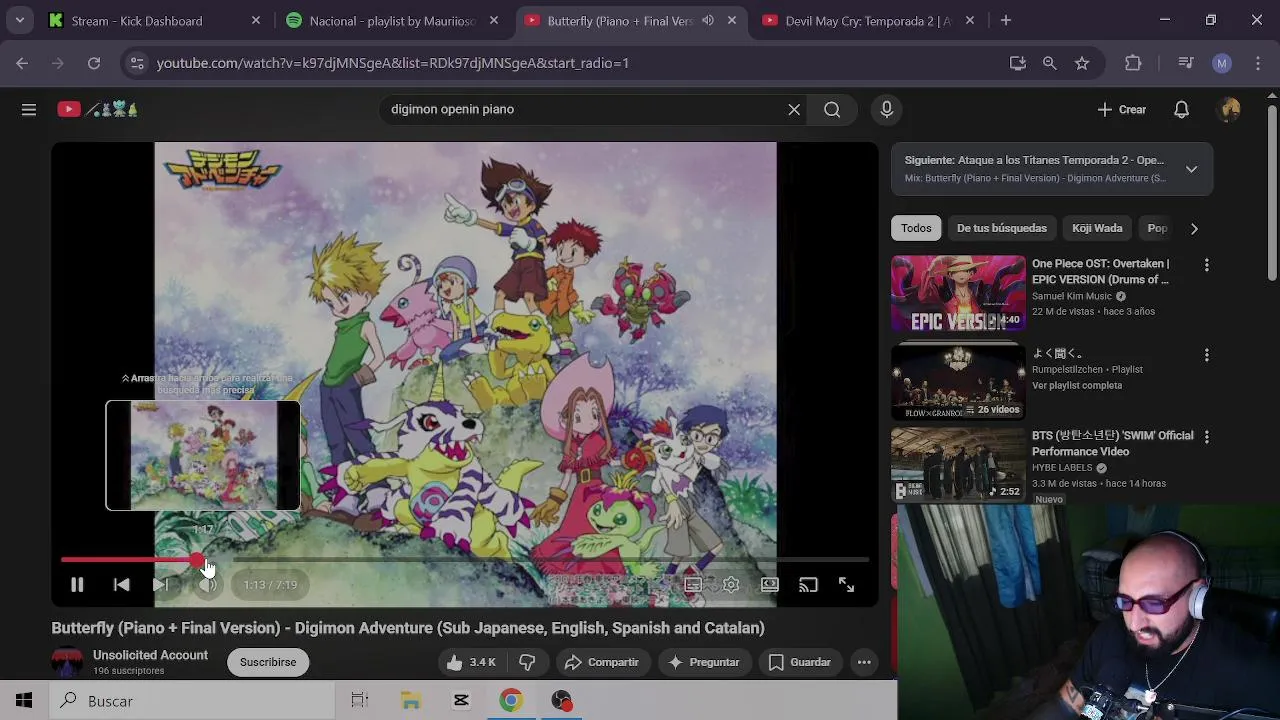The height and width of the screenshot is (720, 1280).
Task: Open options for the Rumpelstilzchen playlist
Action: tap(1206, 355)
